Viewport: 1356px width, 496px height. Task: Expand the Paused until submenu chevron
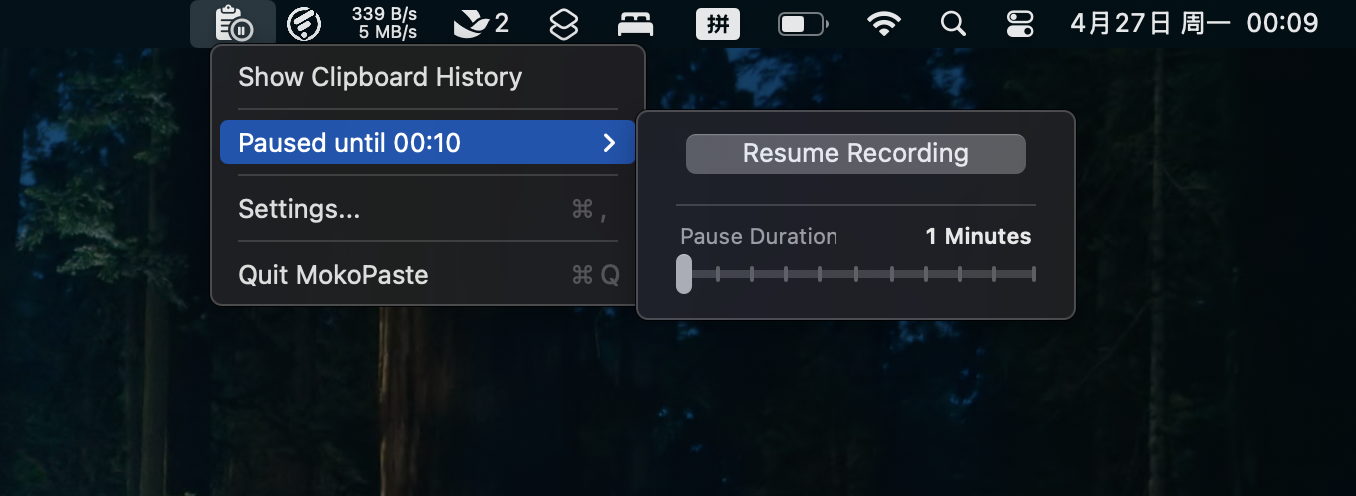(x=609, y=143)
